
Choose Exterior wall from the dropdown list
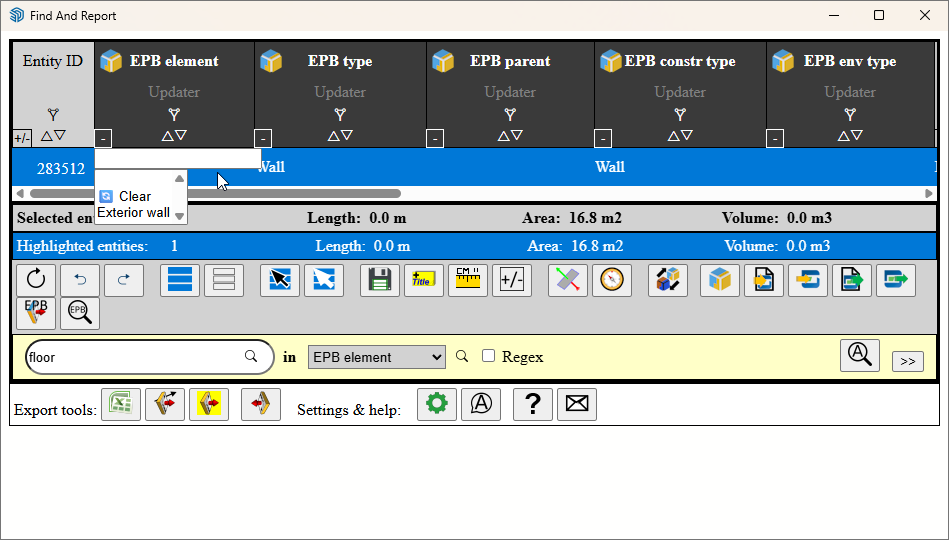coord(133,213)
